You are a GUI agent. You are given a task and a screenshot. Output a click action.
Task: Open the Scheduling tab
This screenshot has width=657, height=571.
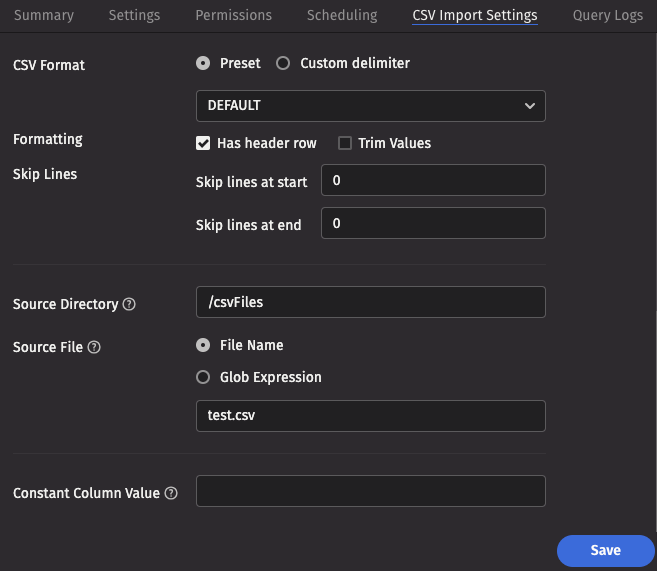tap(342, 15)
